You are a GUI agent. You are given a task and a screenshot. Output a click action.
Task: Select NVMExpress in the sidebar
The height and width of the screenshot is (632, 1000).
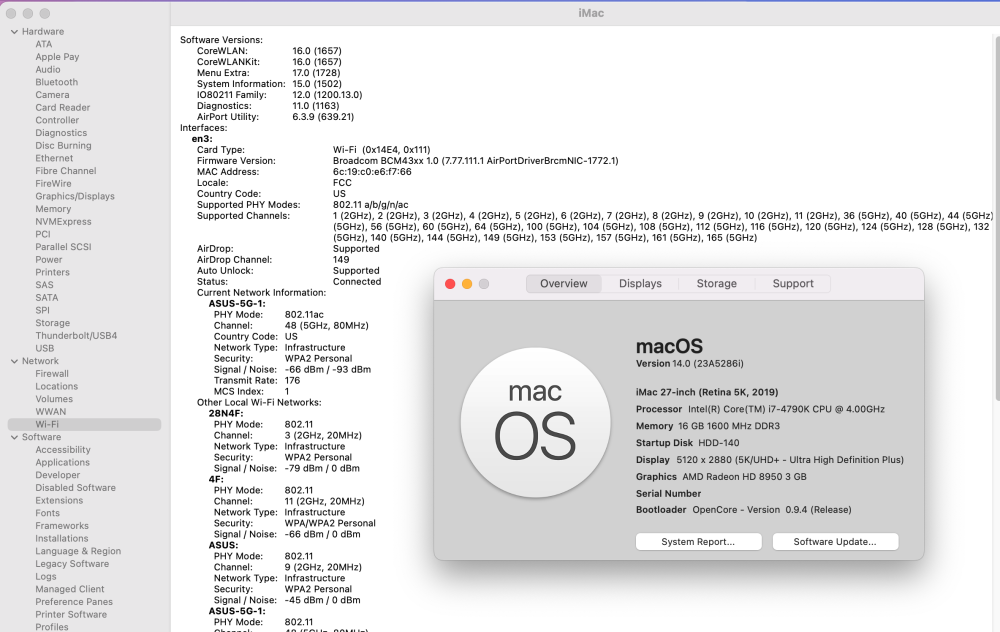(63, 221)
